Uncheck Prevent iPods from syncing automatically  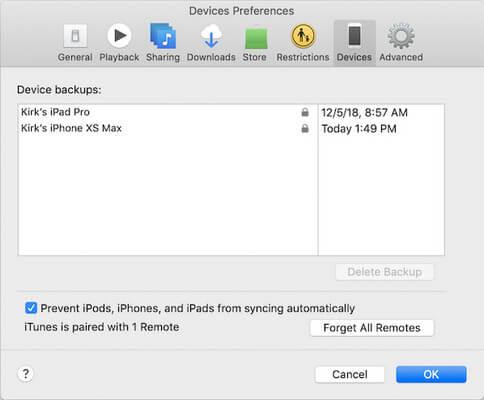(31, 308)
